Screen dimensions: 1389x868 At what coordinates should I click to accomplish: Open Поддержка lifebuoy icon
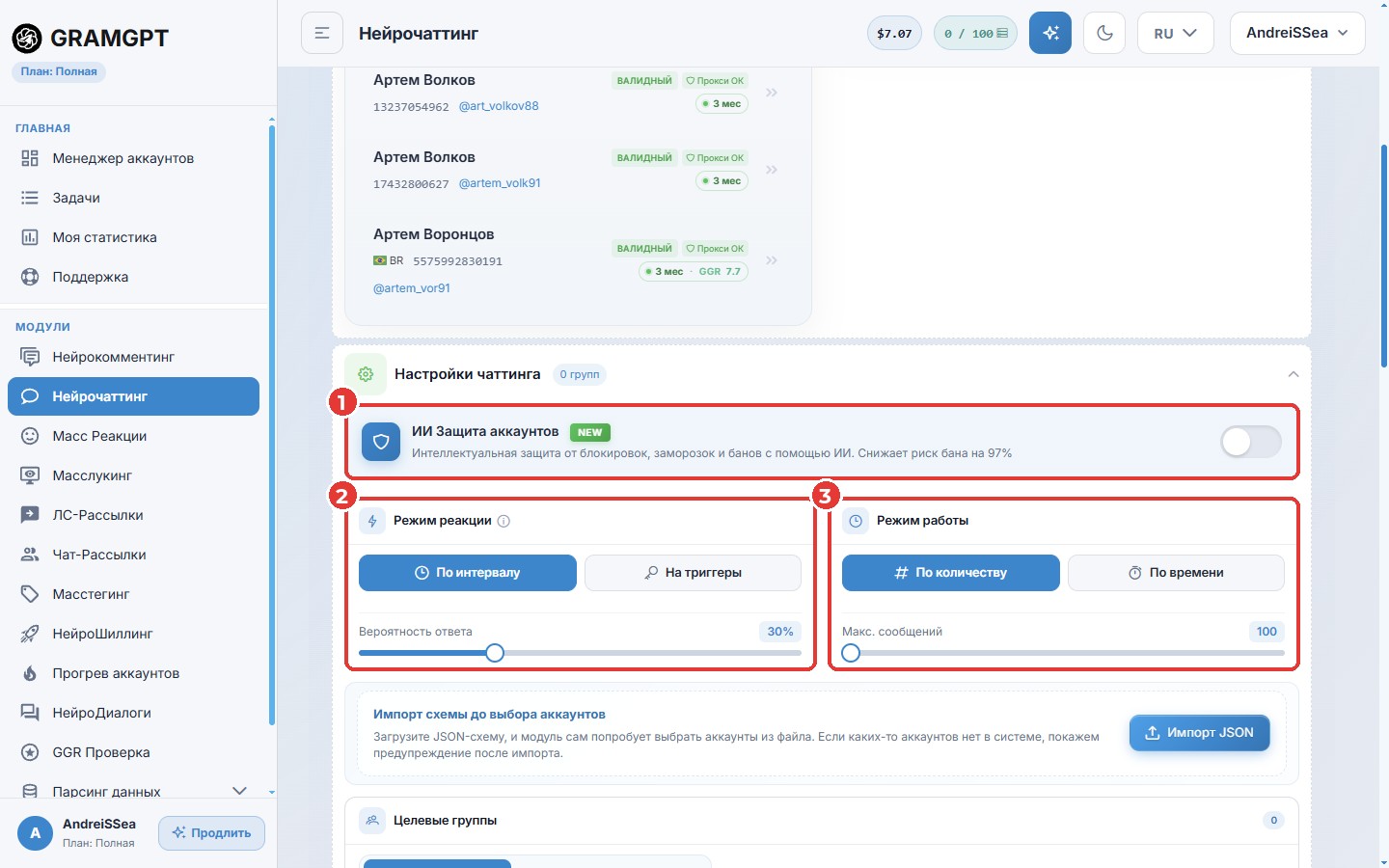point(30,277)
